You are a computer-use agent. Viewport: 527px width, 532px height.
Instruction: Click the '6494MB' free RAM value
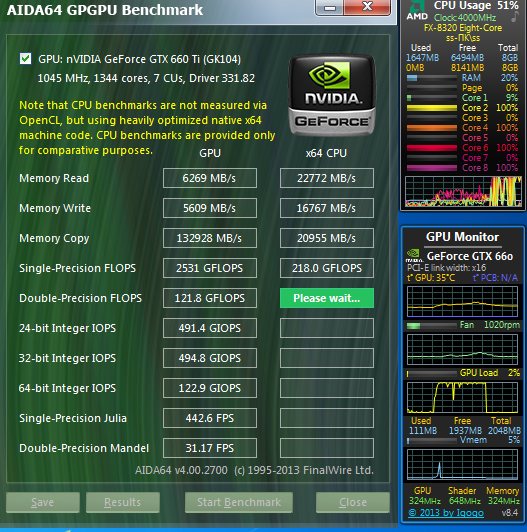[467, 58]
